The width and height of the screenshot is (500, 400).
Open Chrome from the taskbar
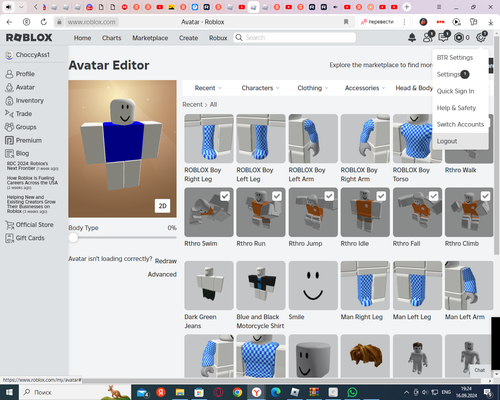[237, 392]
